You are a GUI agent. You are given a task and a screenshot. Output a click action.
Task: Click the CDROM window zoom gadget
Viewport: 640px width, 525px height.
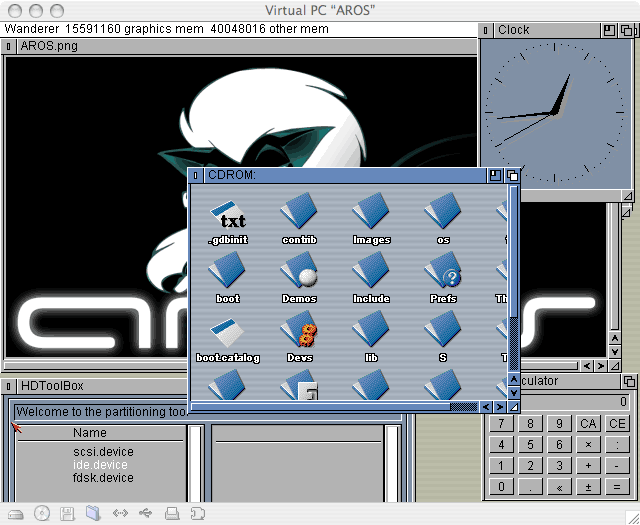495,176
